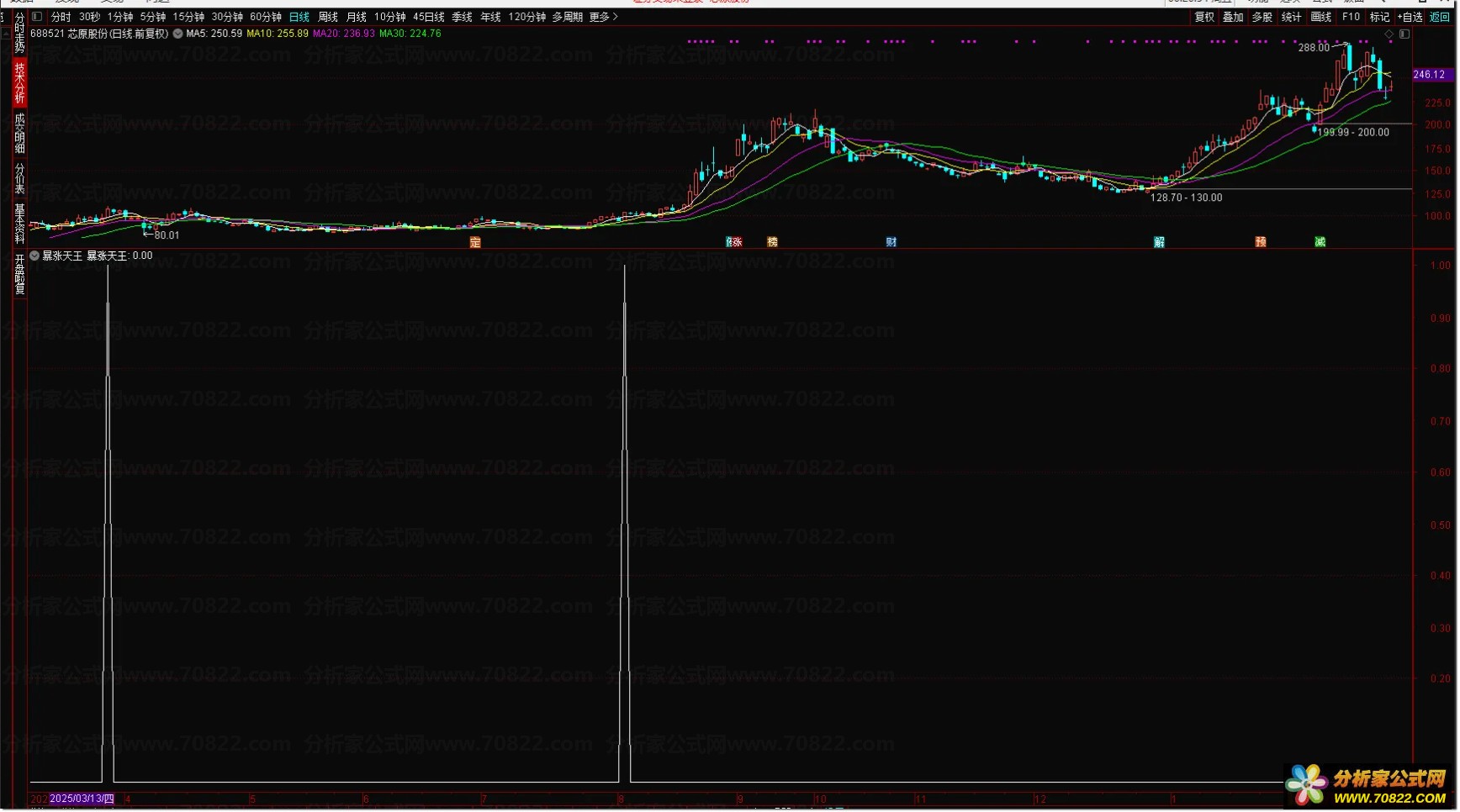The width and height of the screenshot is (1460, 812).
Task: Open the MA indicator settings circle icon
Action: pyautogui.click(x=178, y=34)
